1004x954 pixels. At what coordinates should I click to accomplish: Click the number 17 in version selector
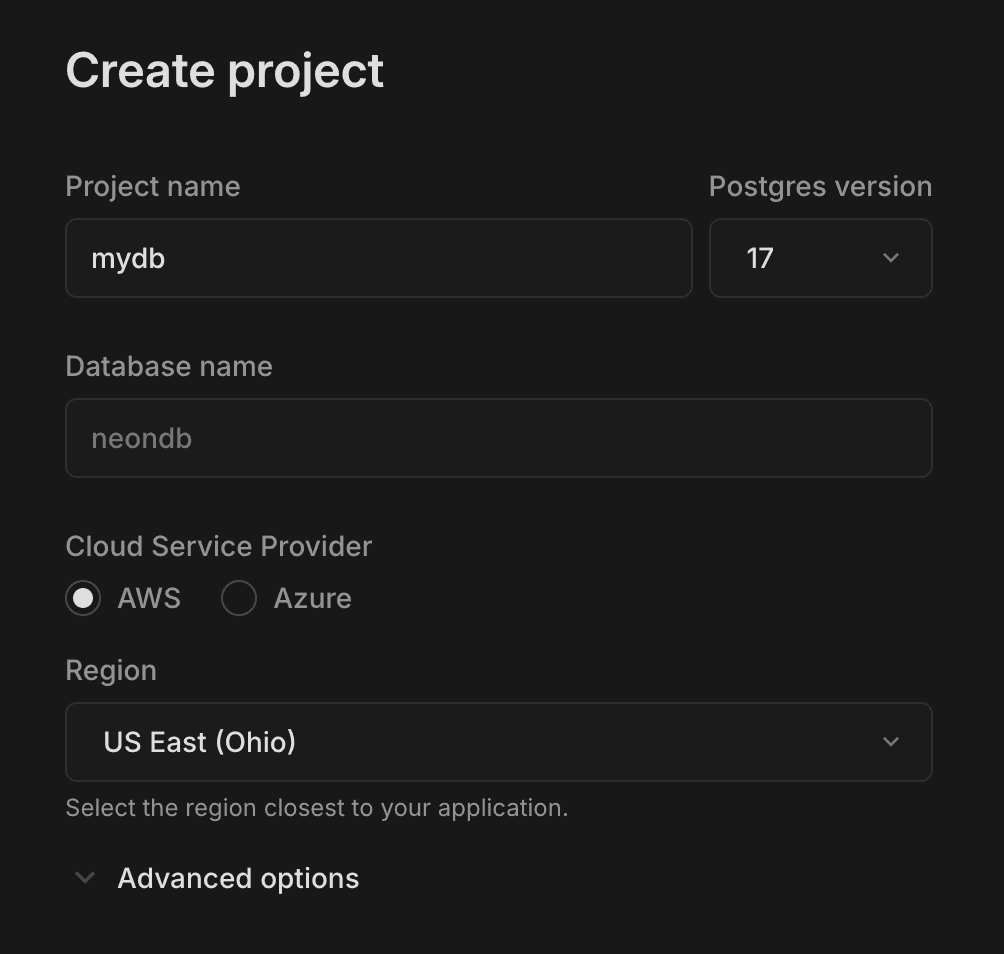point(760,258)
